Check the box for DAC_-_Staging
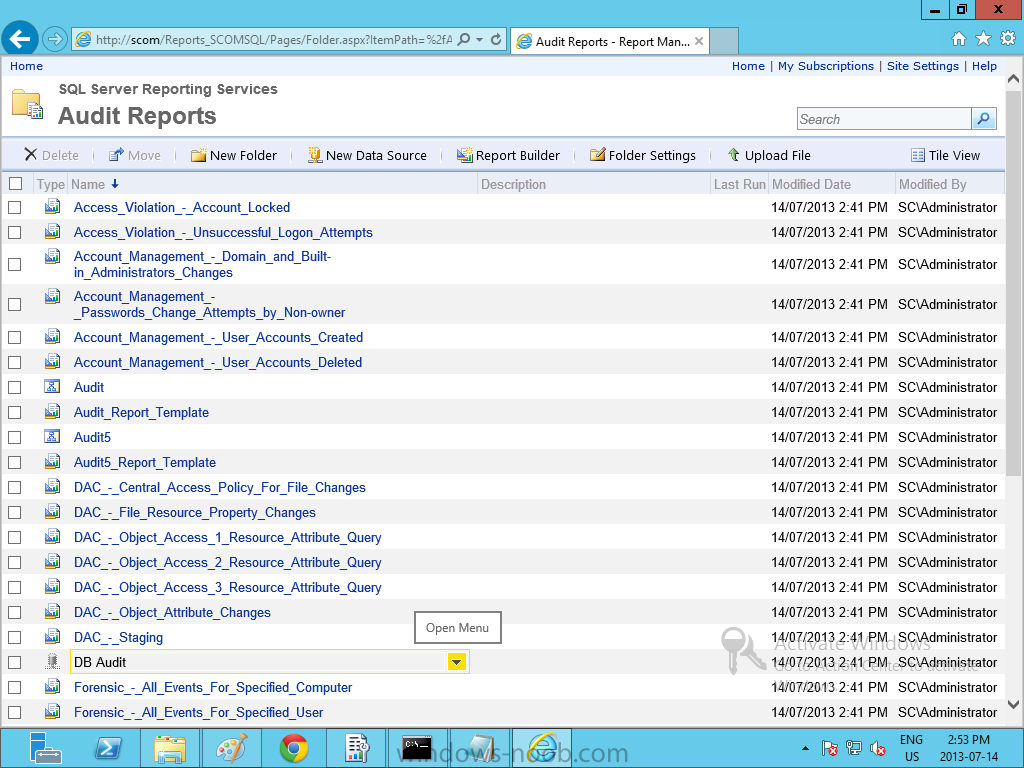 [14, 637]
